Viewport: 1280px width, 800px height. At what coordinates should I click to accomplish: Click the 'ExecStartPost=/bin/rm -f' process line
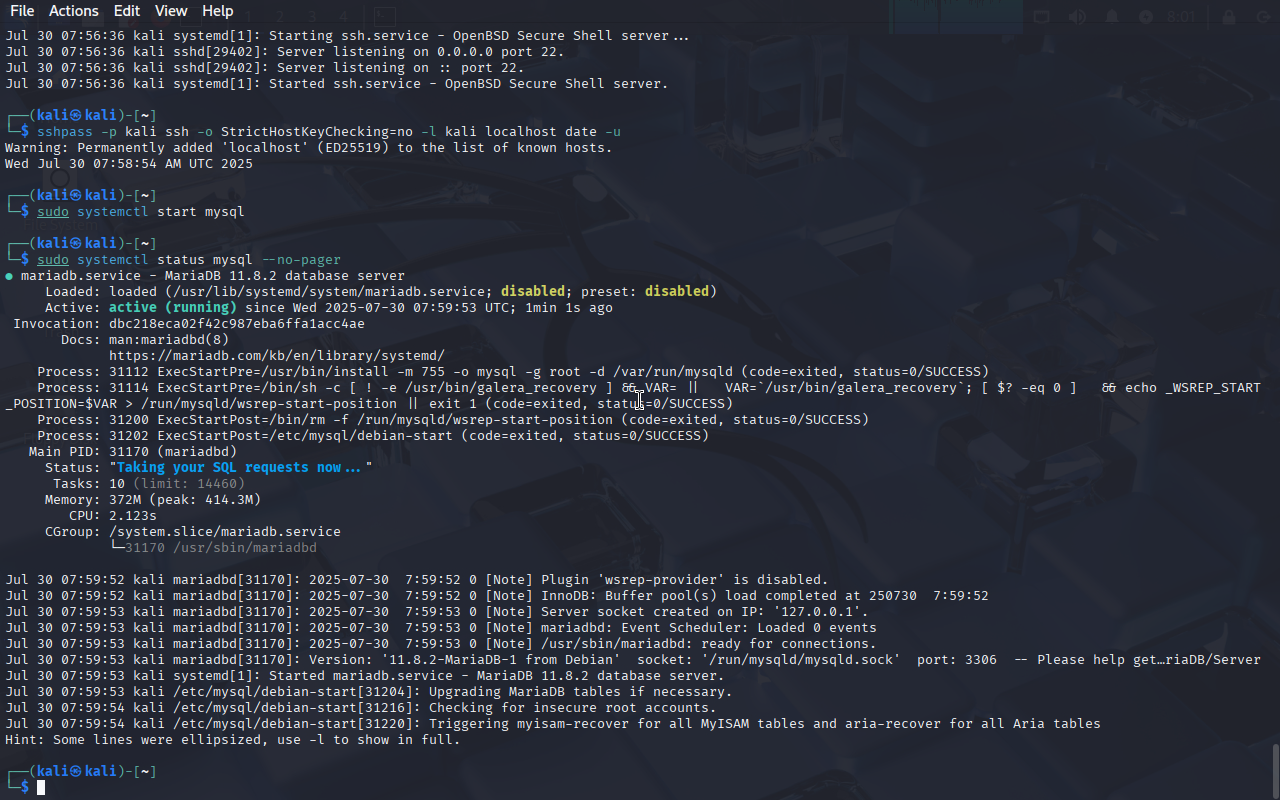[x=453, y=420]
